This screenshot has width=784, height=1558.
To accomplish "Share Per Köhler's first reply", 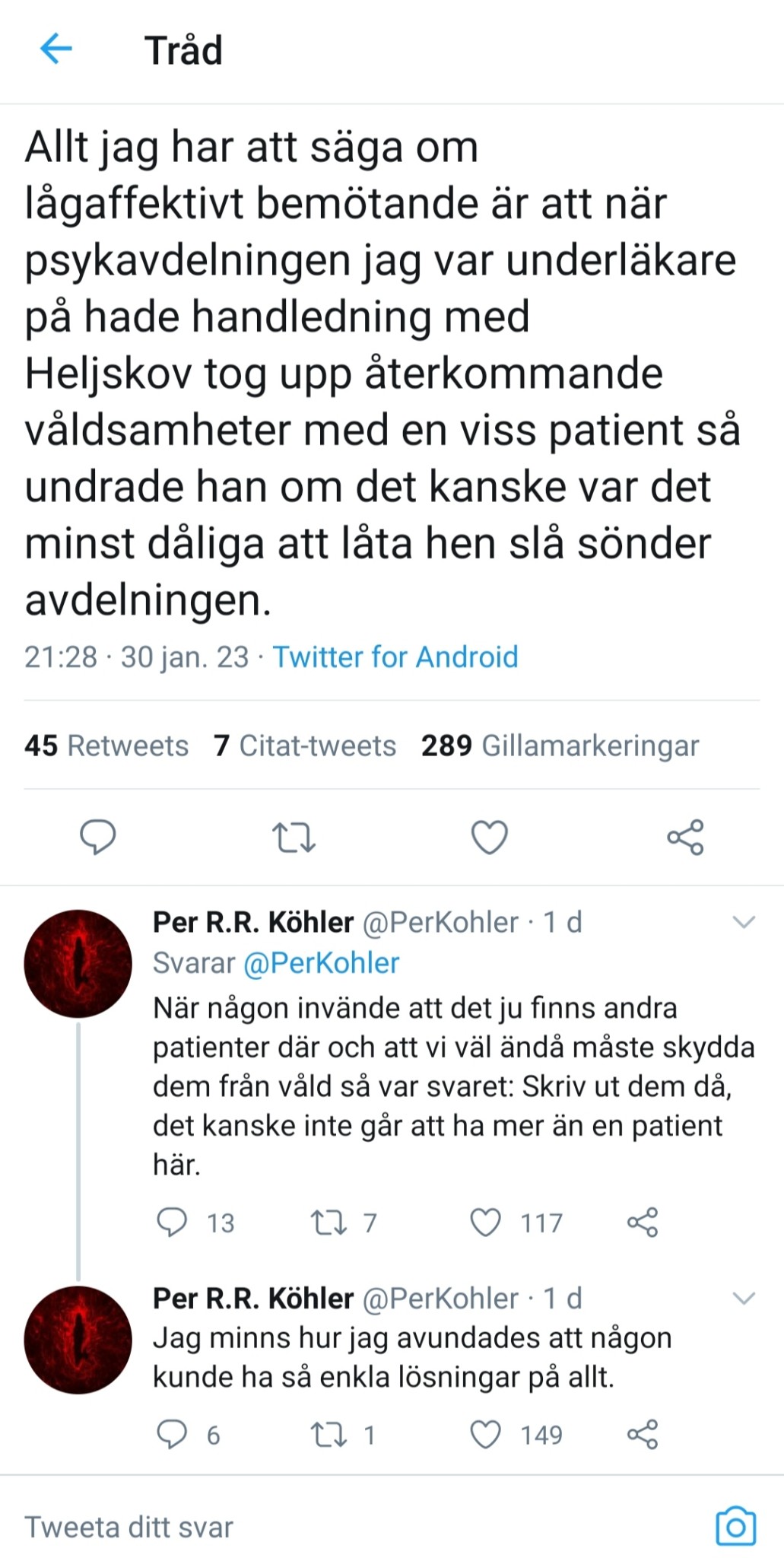I will coord(643,1223).
